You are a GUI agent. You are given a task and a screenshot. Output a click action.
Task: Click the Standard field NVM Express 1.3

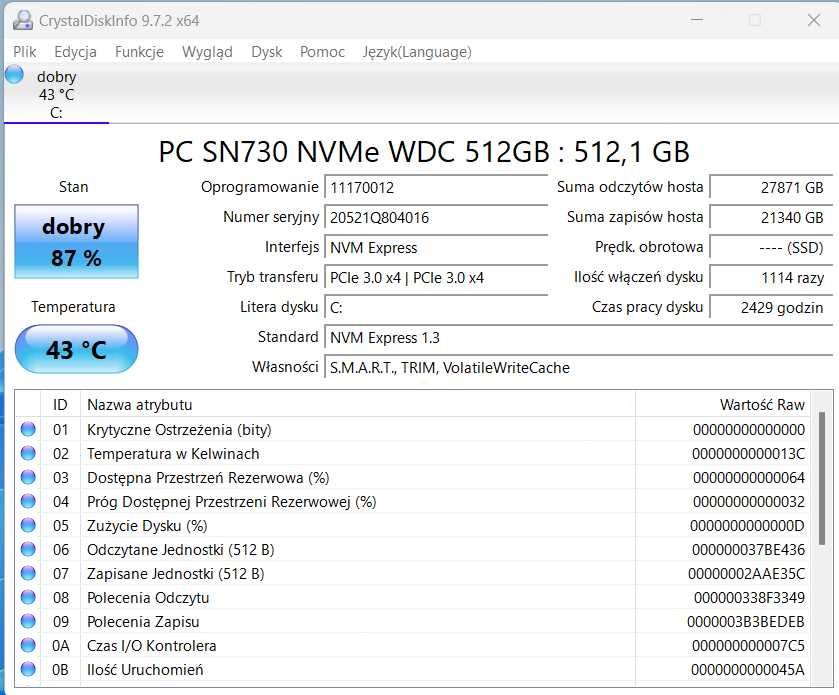point(578,338)
